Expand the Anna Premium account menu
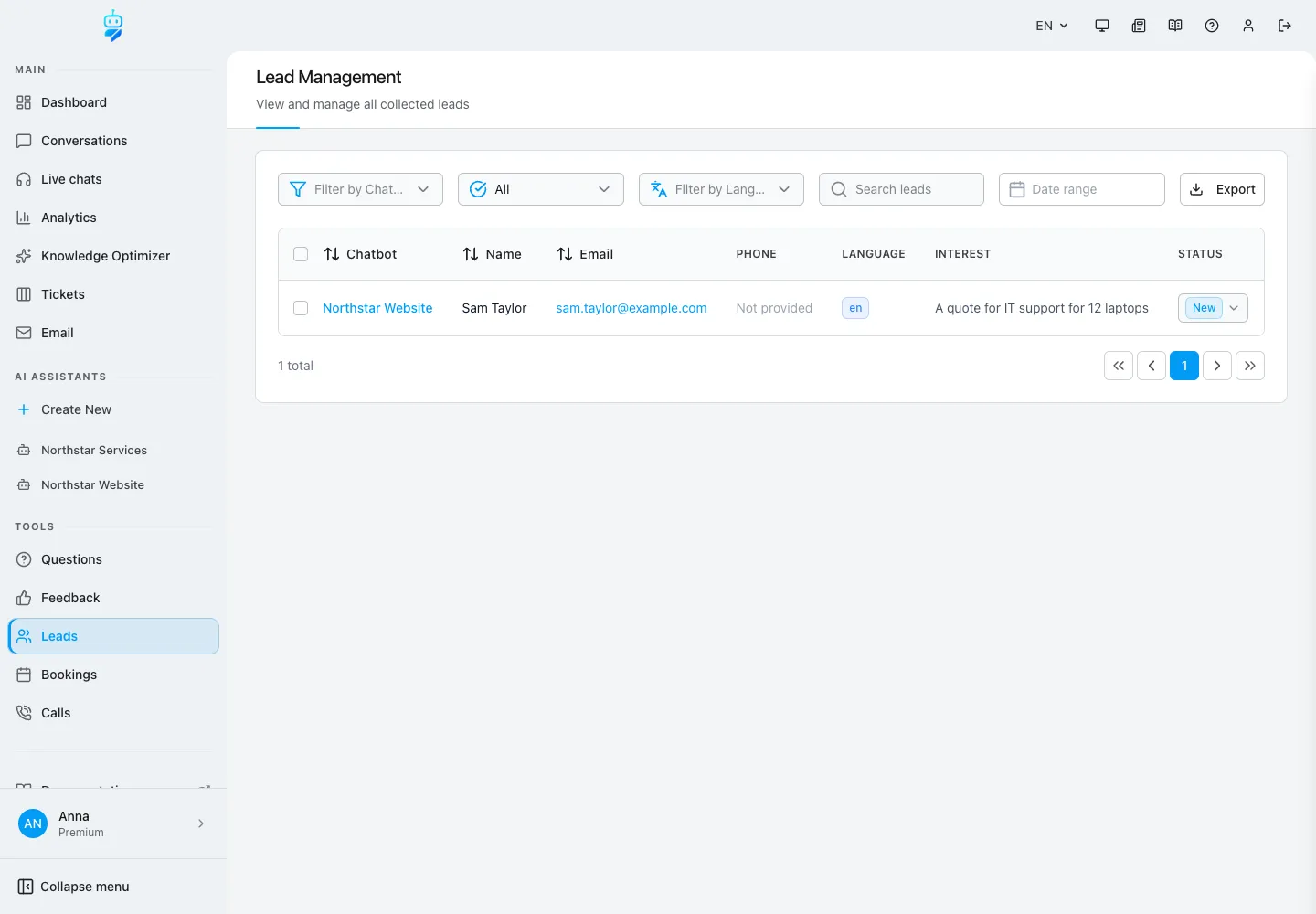 pos(113,824)
